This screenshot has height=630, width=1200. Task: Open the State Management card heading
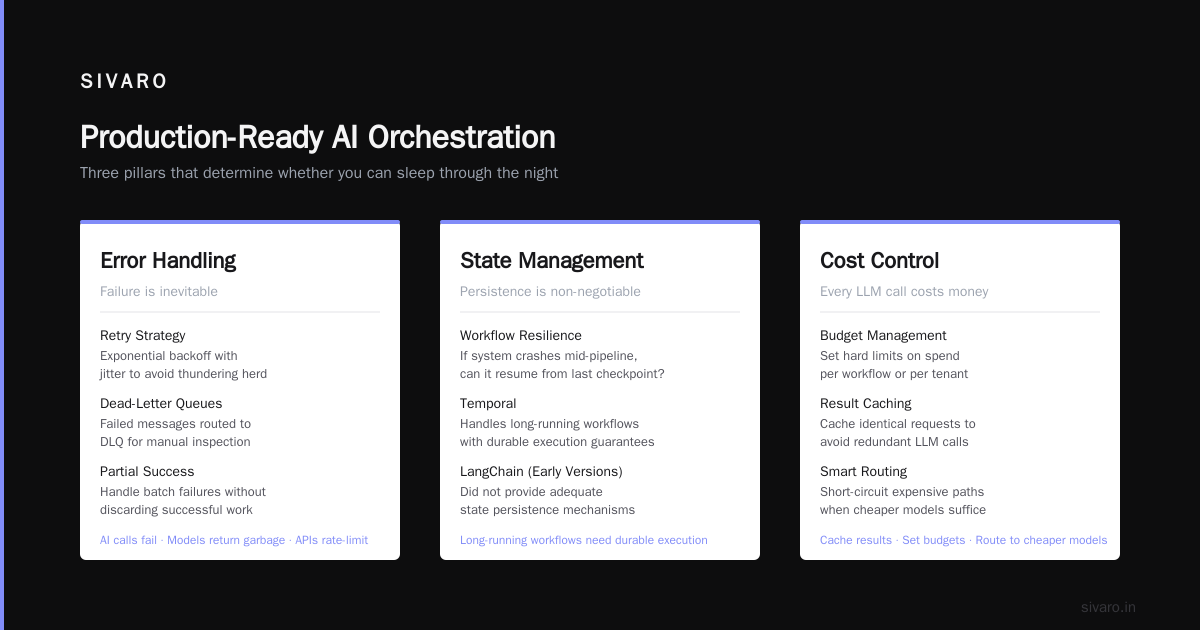[552, 261]
